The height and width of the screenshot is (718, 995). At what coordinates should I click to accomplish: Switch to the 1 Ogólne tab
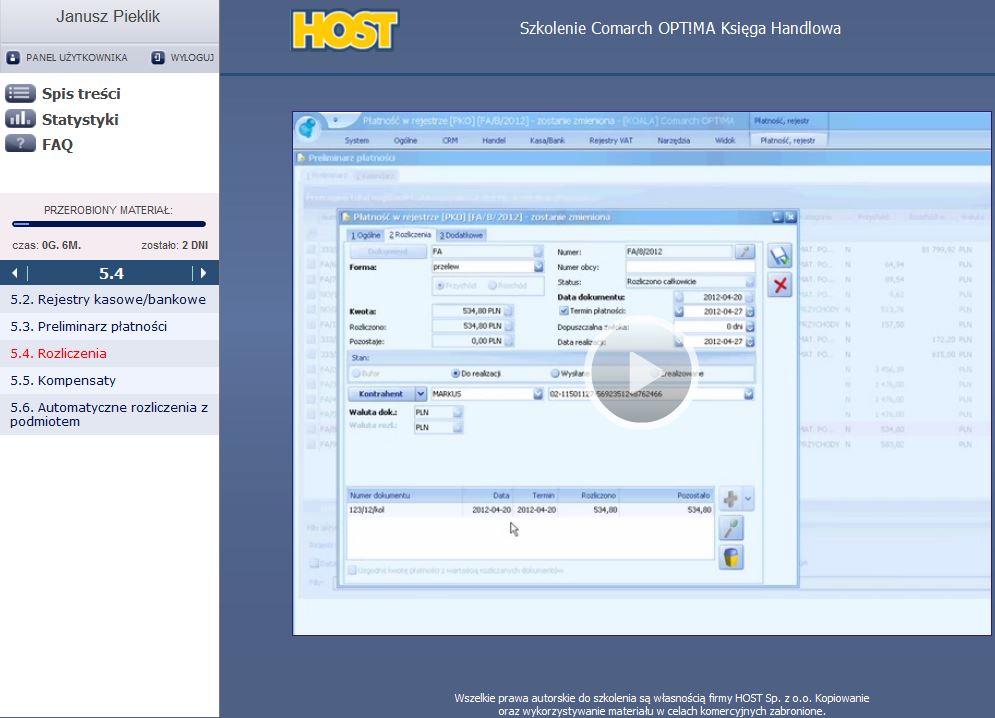pyautogui.click(x=365, y=235)
